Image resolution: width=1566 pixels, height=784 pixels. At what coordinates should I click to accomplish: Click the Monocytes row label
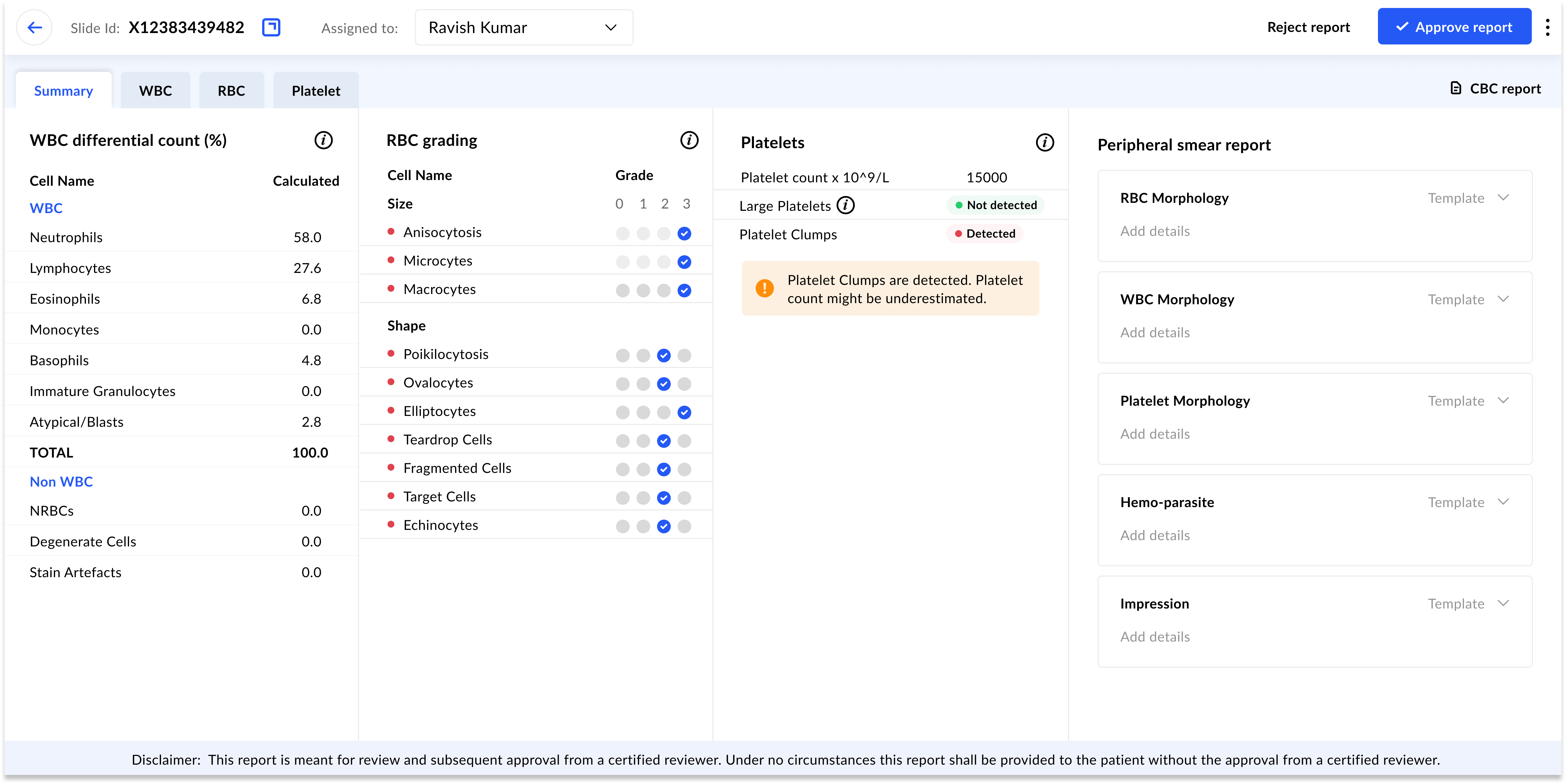pos(64,330)
